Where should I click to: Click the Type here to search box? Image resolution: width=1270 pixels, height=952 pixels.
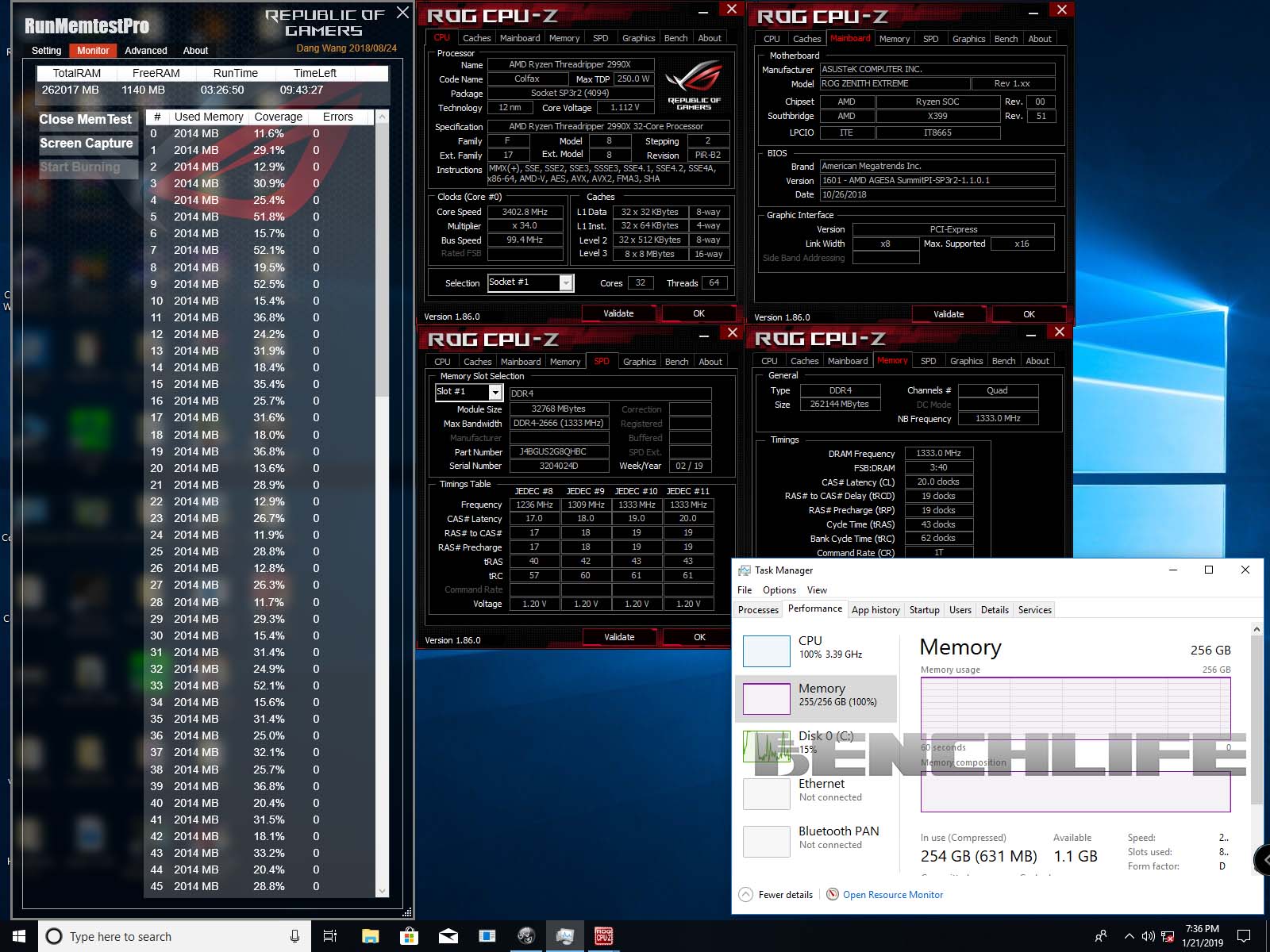point(167,936)
